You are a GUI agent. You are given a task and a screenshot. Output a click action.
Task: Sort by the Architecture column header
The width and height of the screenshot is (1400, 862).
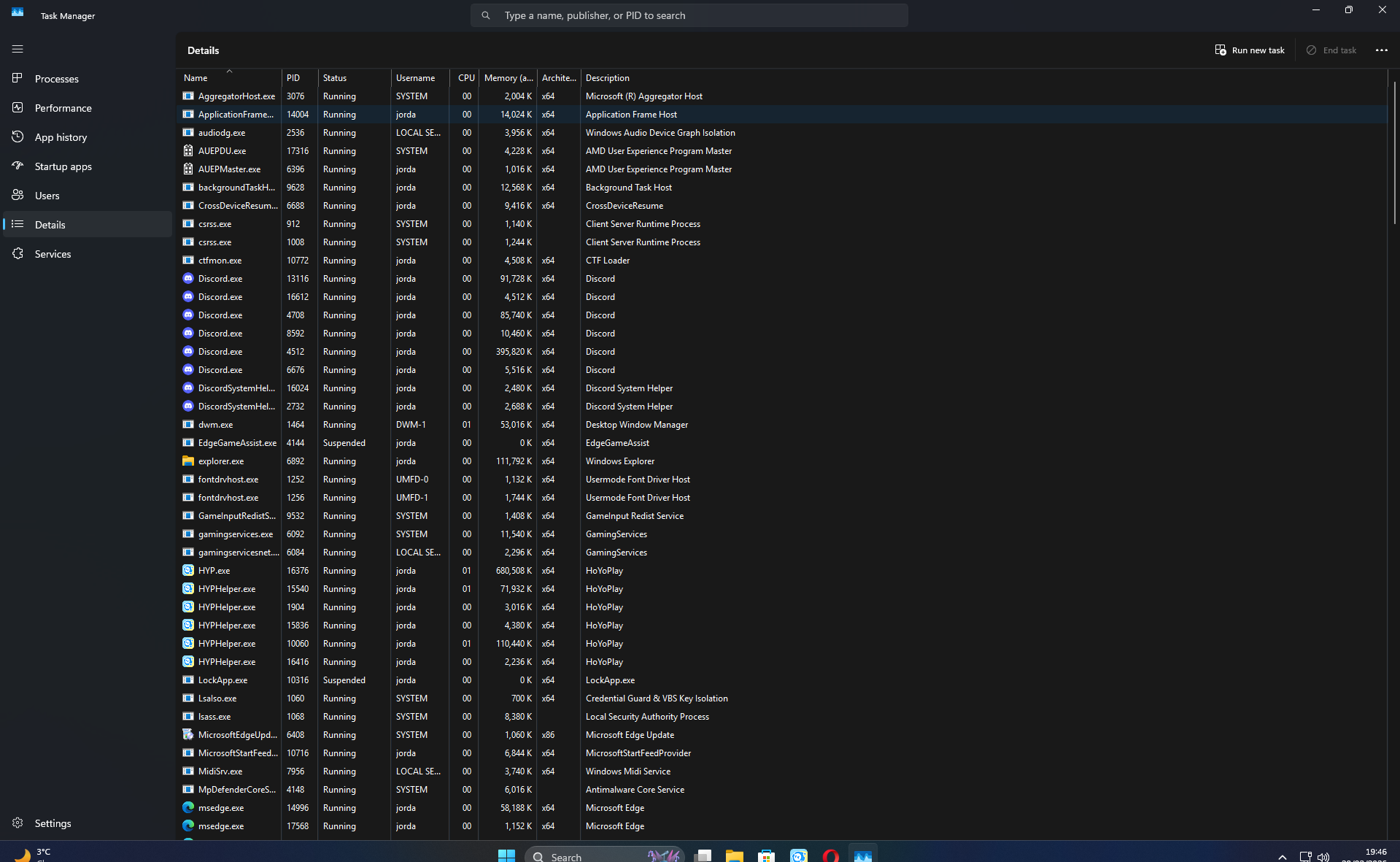pyautogui.click(x=559, y=78)
